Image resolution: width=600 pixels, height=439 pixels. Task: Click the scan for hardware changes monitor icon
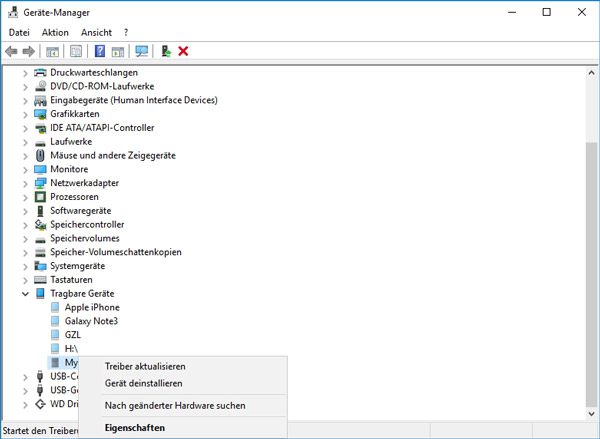[x=141, y=51]
